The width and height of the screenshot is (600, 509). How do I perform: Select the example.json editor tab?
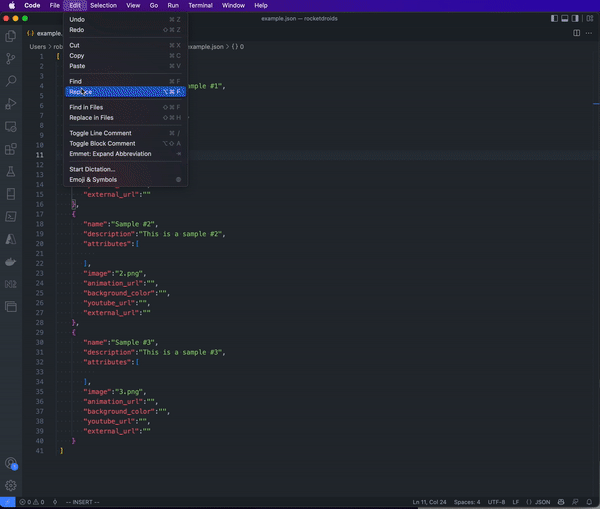point(44,33)
